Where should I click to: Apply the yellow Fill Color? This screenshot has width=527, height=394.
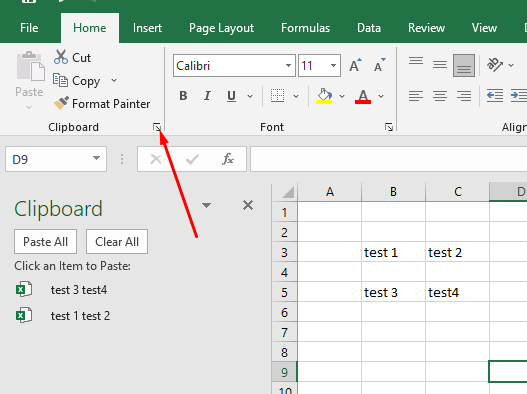point(324,96)
